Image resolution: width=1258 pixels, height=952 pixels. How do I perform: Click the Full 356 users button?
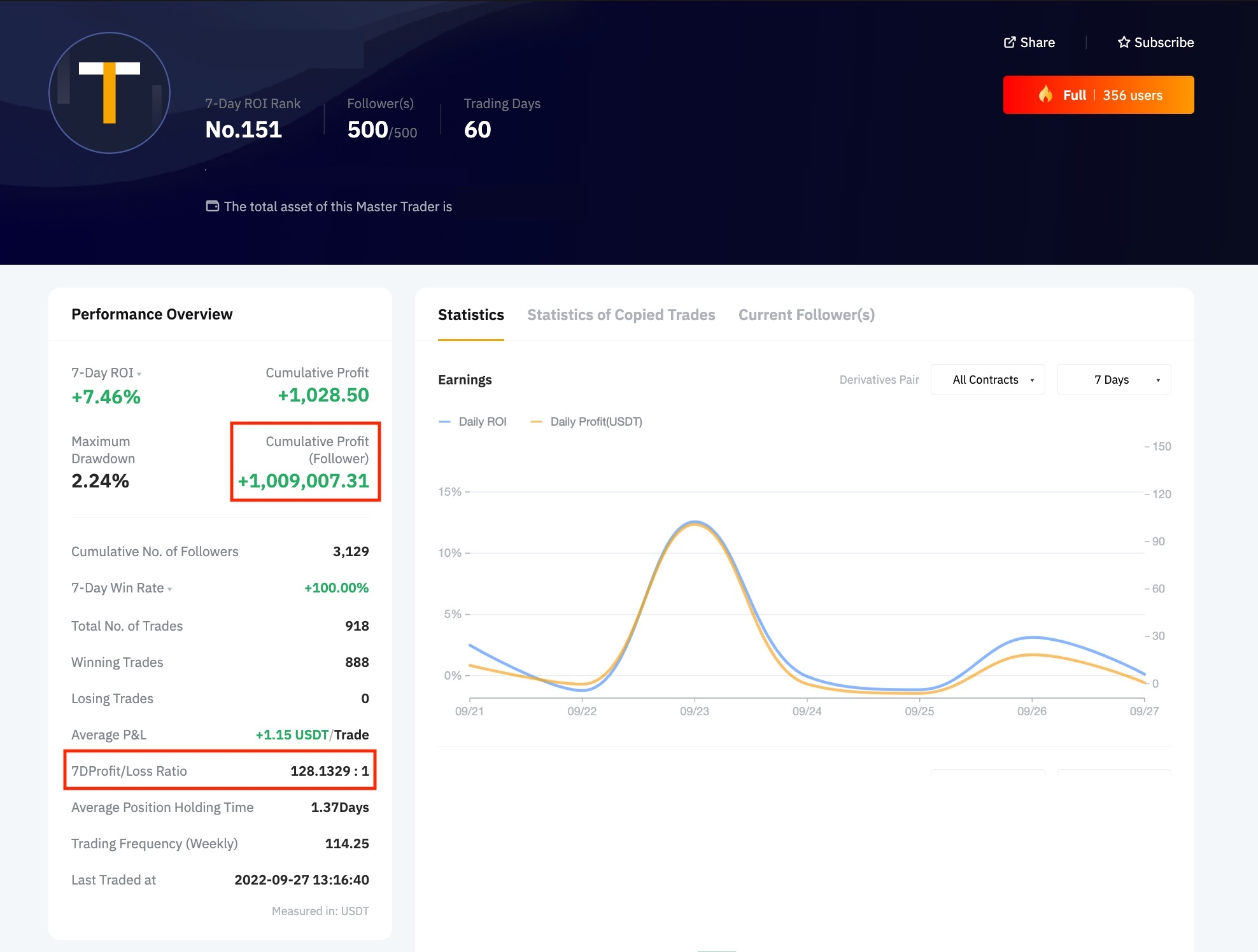coord(1098,95)
